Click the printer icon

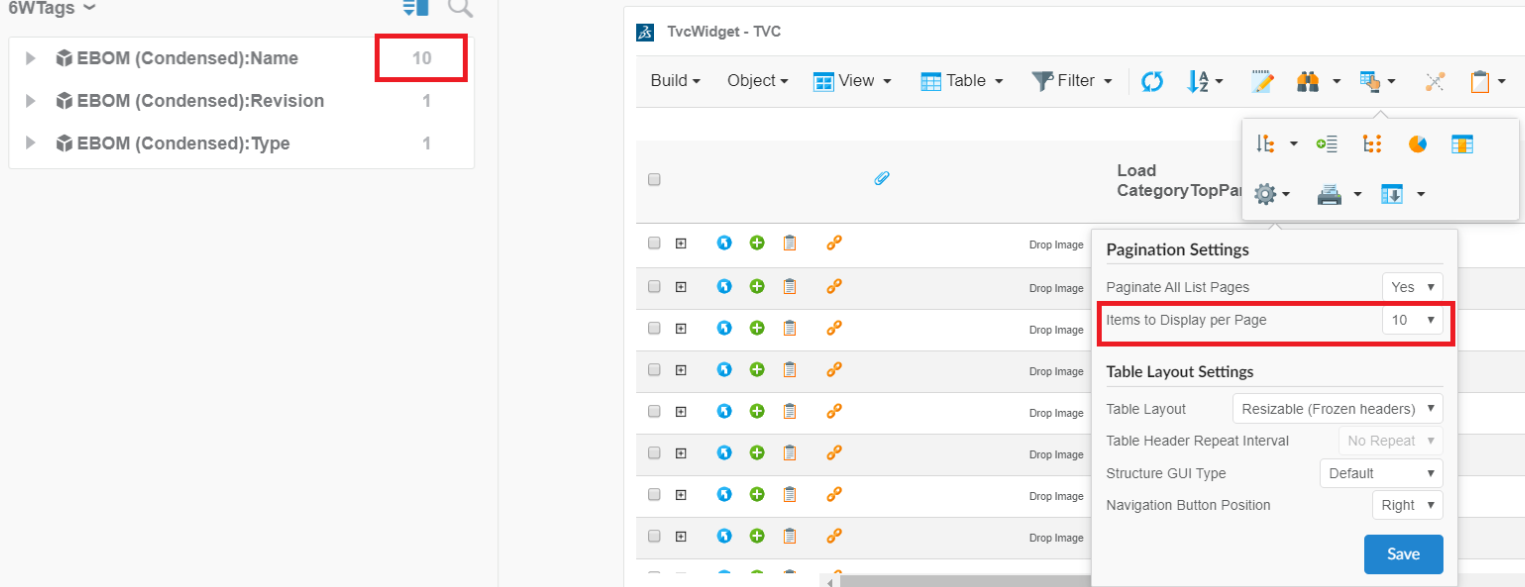(x=1329, y=195)
